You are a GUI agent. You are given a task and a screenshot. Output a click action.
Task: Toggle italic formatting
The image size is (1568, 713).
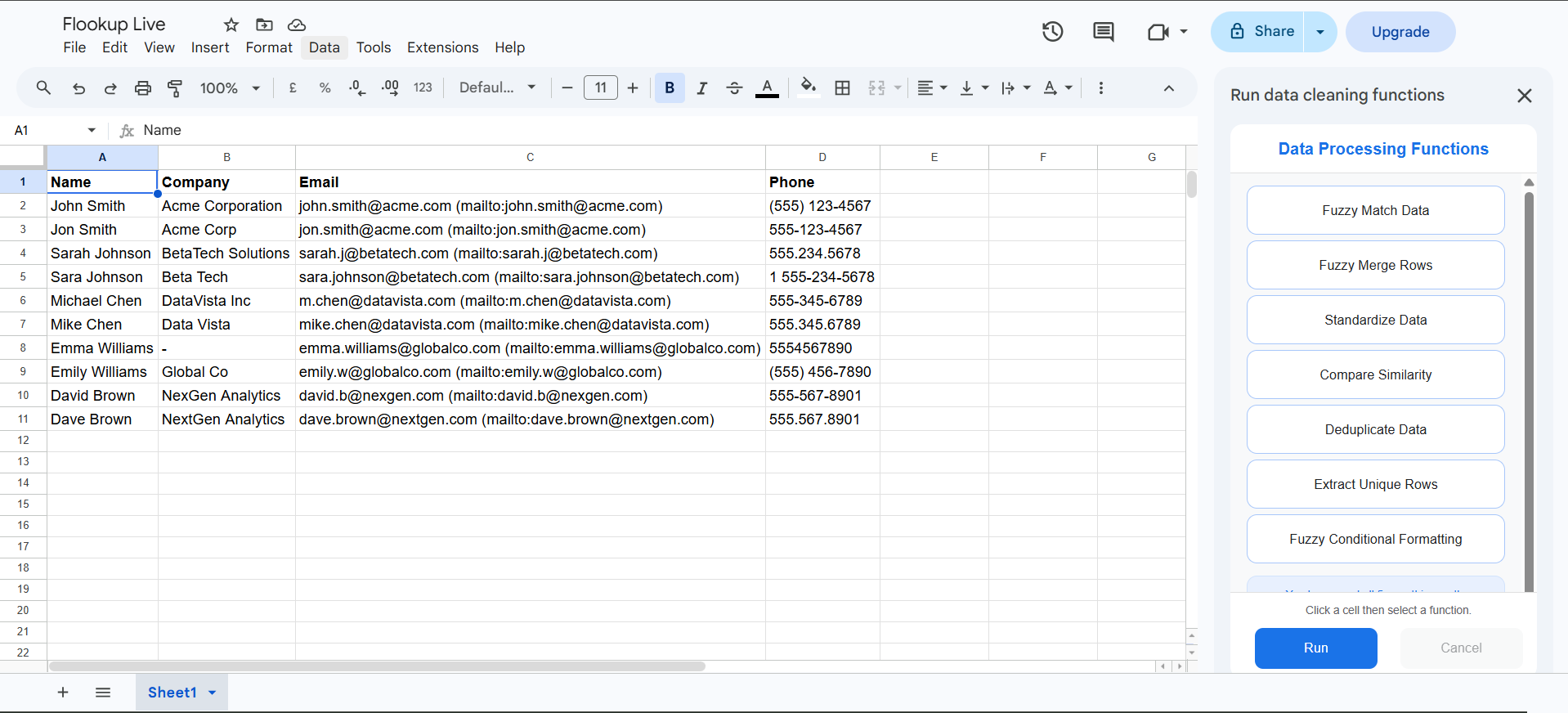(701, 87)
